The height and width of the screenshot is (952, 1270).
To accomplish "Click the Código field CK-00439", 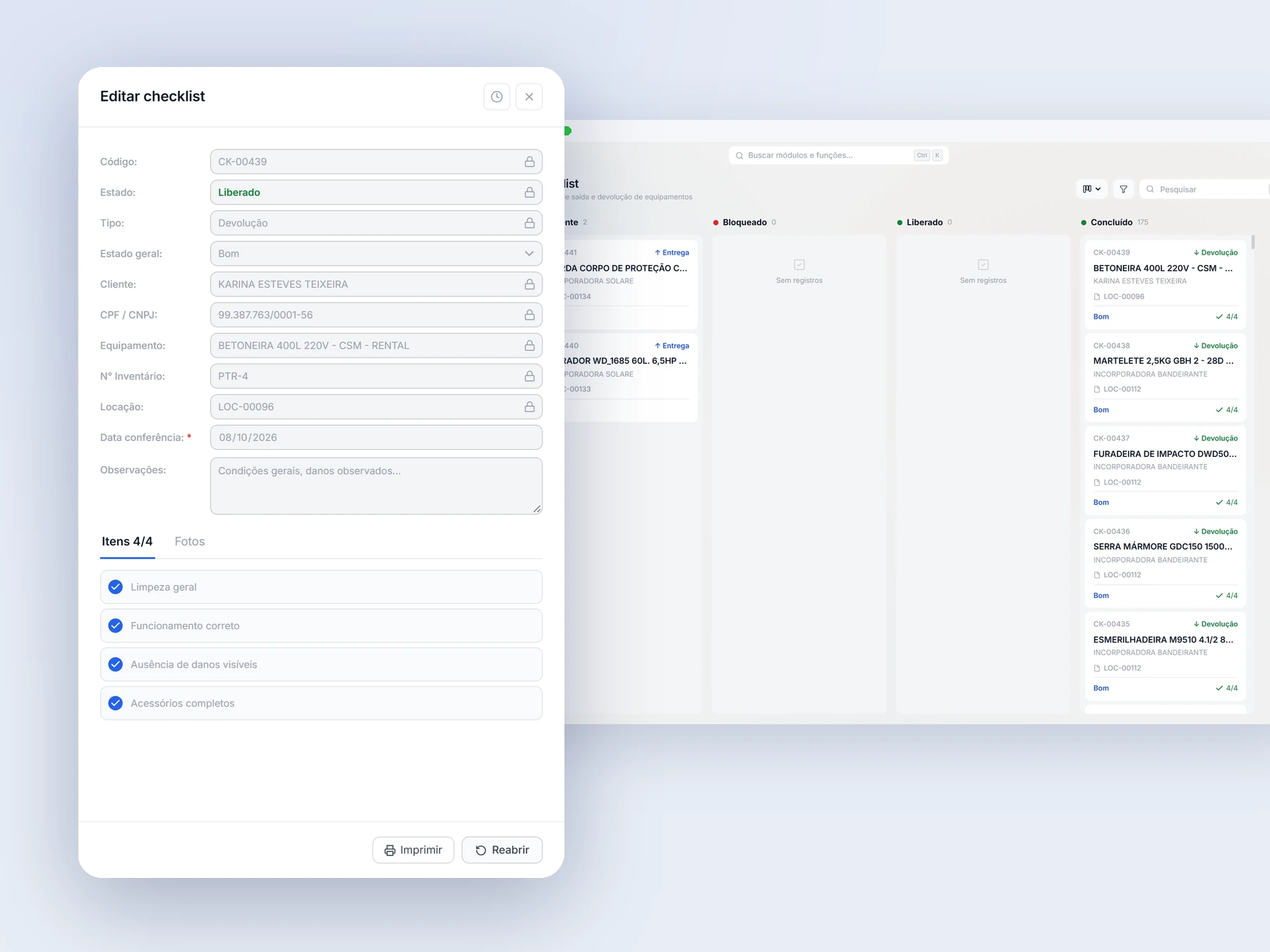I will pos(376,161).
